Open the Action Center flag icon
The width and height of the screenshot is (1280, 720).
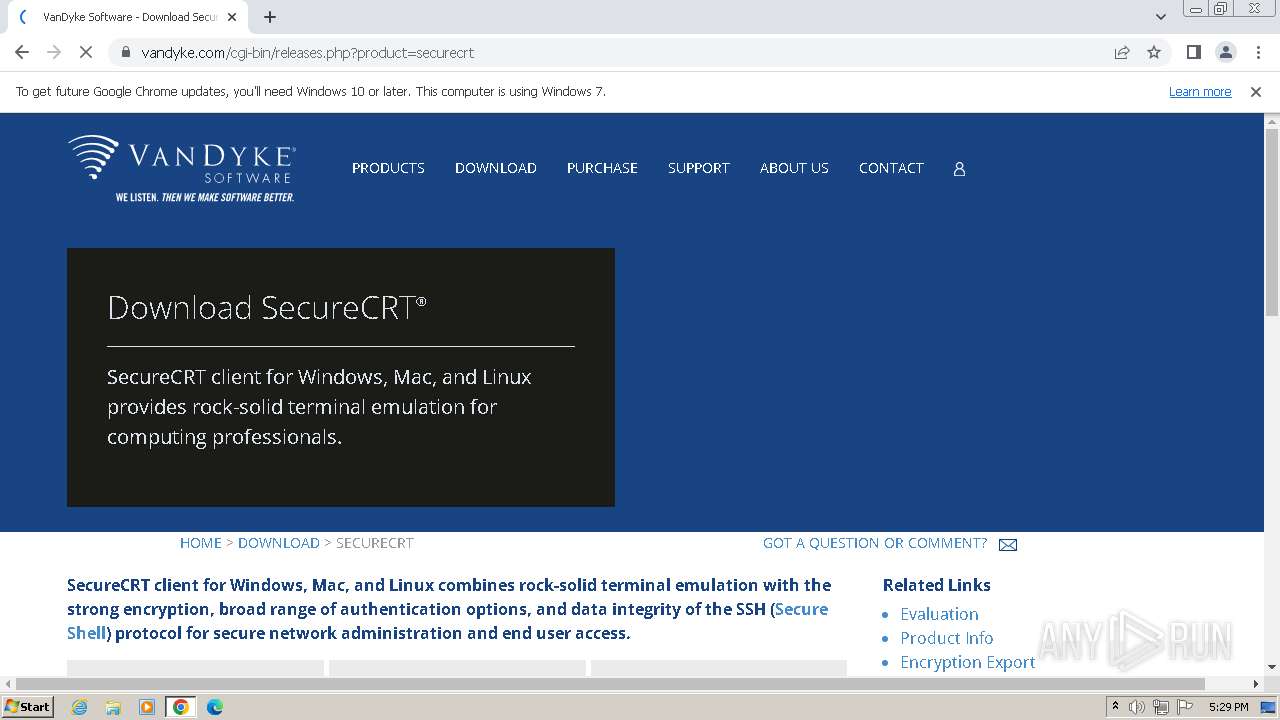point(1183,707)
